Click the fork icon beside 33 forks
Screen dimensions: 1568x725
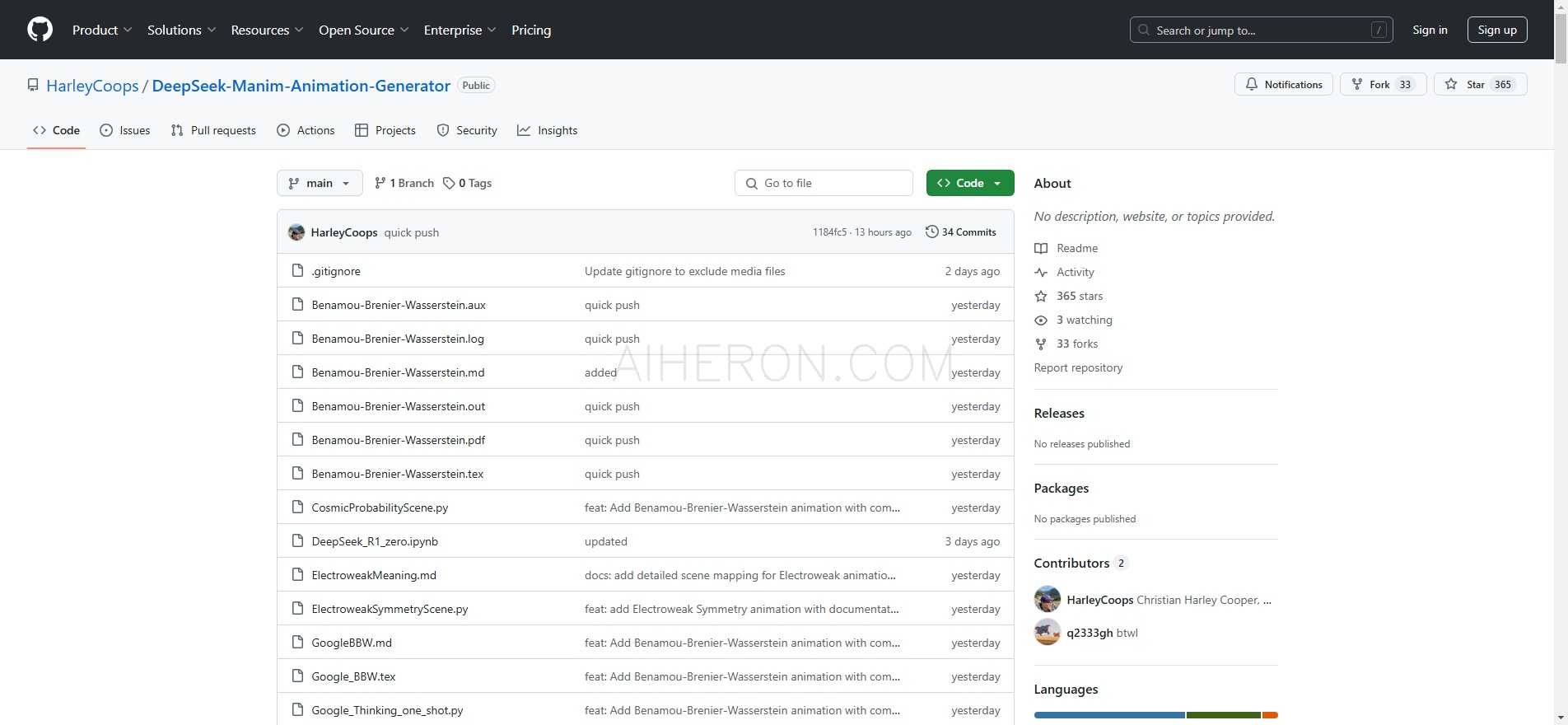coord(1041,344)
